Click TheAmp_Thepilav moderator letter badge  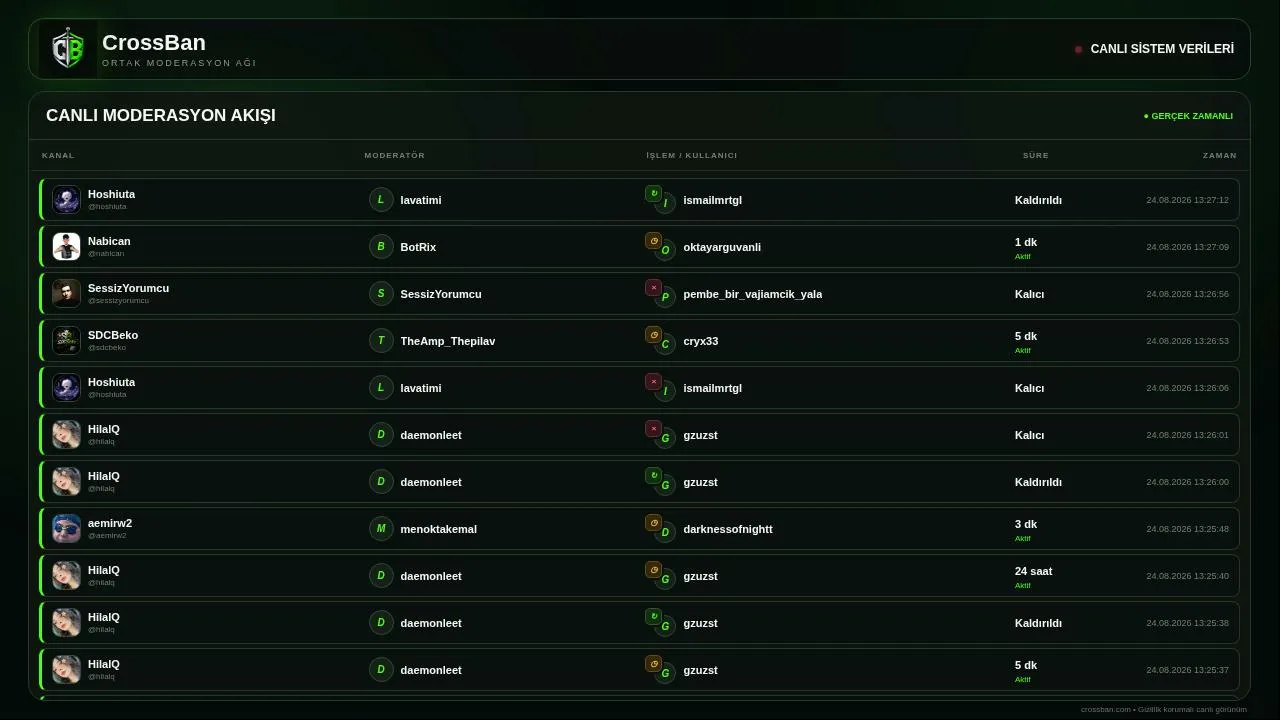pyautogui.click(x=381, y=340)
